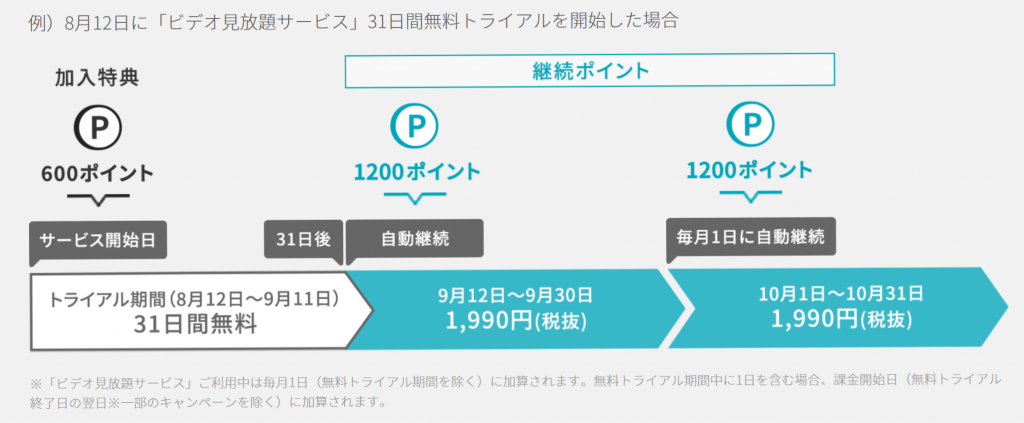This screenshot has width=1024, height=423.
Task: Select the 10月1日～10月31日 period arrow
Action: [x=838, y=306]
